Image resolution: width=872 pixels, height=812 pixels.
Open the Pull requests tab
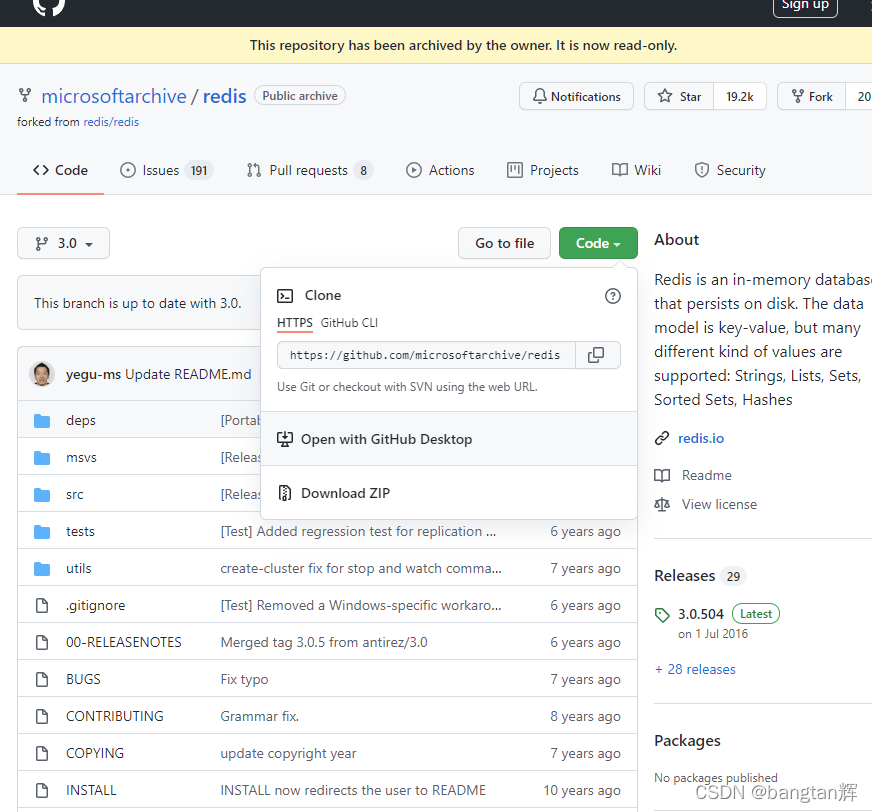(x=310, y=170)
